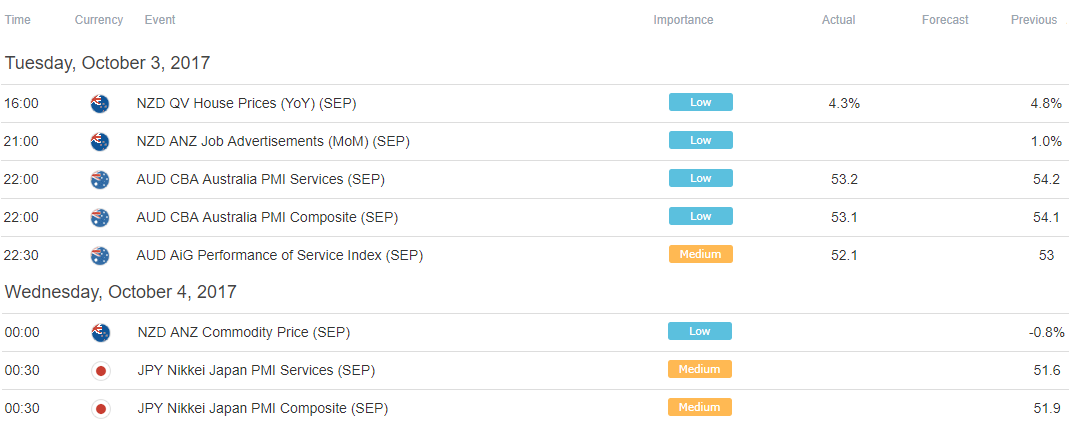
Task: Open NZD QV House Prices (YoY) event
Action: (x=246, y=104)
